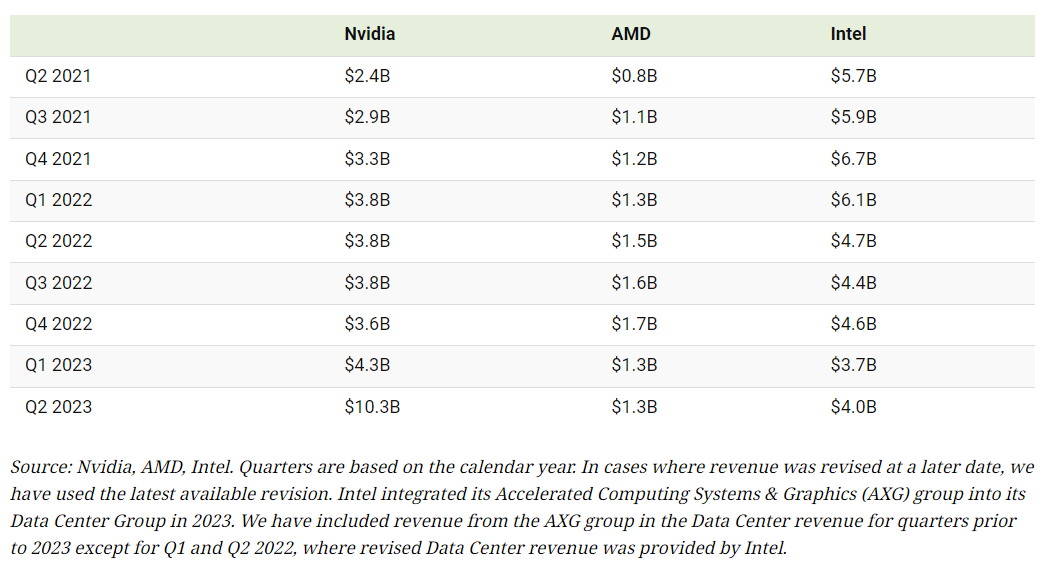Click the AMD column header
Screen dimensions: 1062x586
point(631,34)
